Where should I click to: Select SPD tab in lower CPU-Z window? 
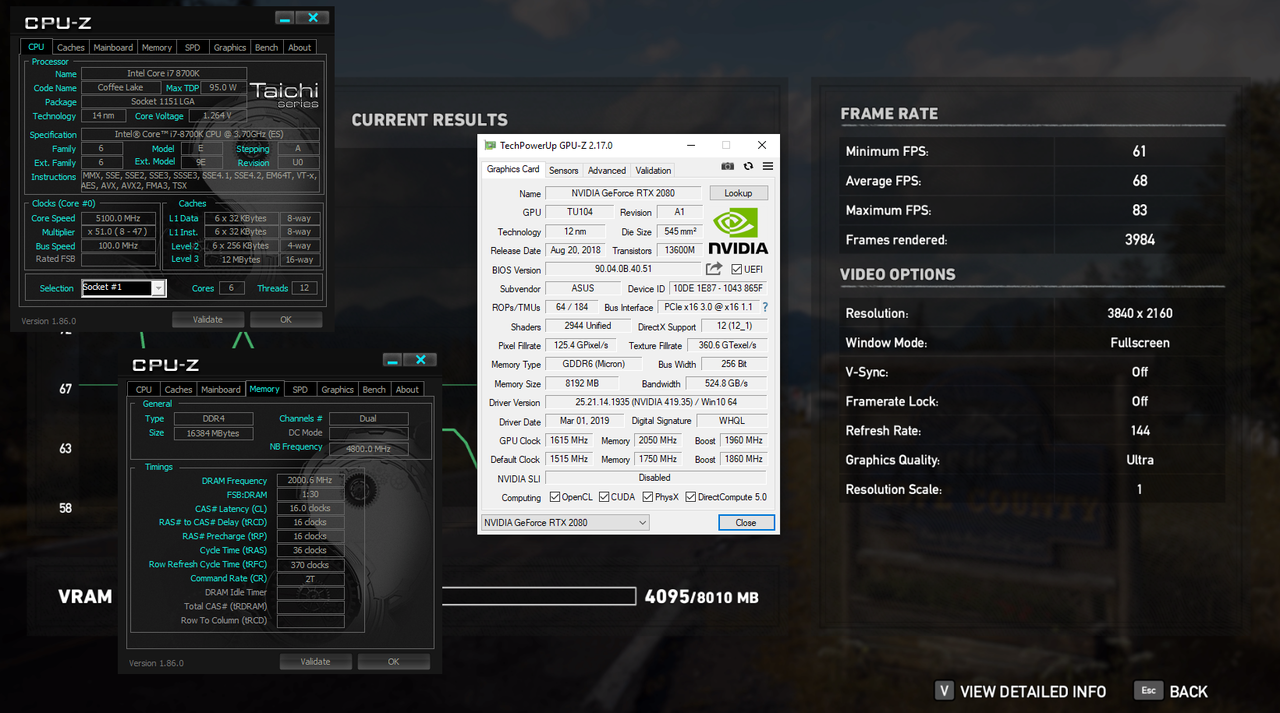click(x=300, y=389)
